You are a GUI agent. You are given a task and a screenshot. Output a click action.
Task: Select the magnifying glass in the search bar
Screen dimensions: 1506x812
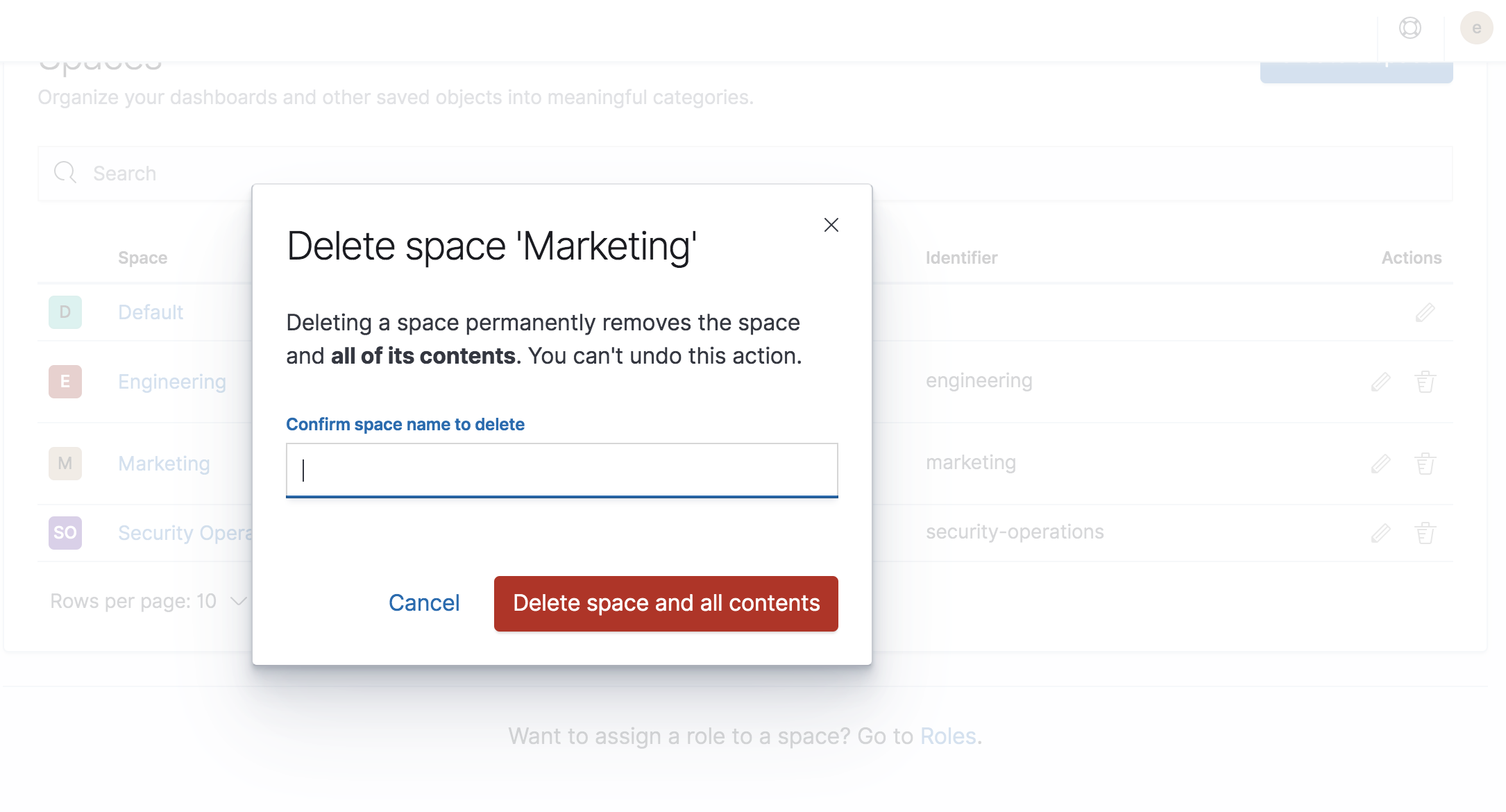65,172
